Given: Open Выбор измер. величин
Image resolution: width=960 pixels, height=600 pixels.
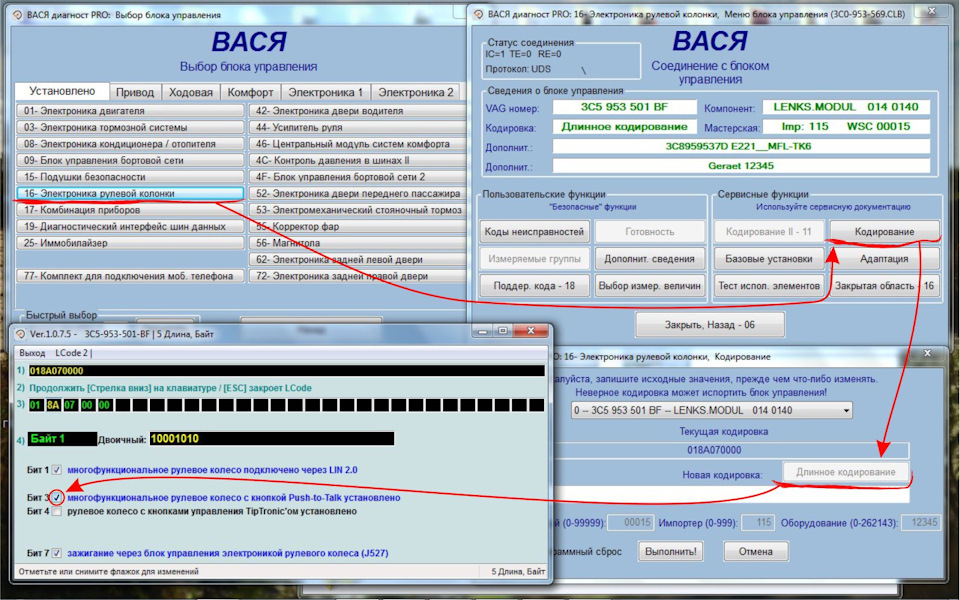Looking at the screenshot, I should coord(650,286).
